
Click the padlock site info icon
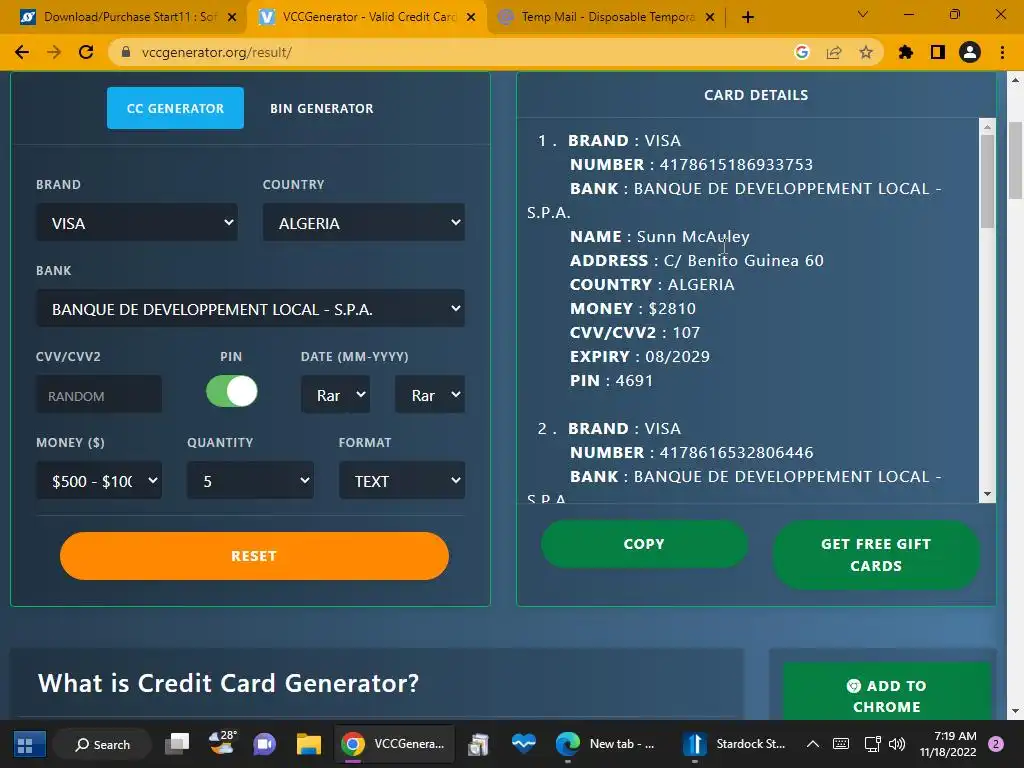click(x=126, y=52)
